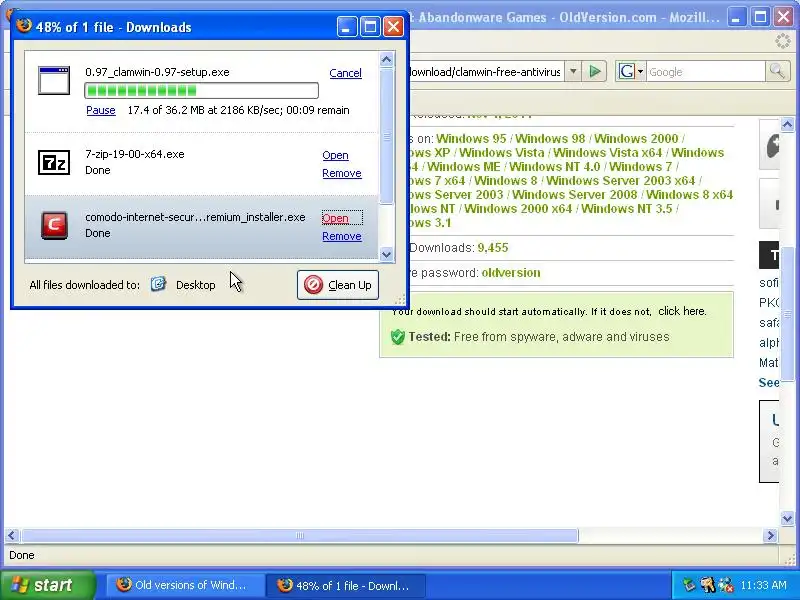Open the Windows Server 2008 link
The image size is (800, 600).
574,194
